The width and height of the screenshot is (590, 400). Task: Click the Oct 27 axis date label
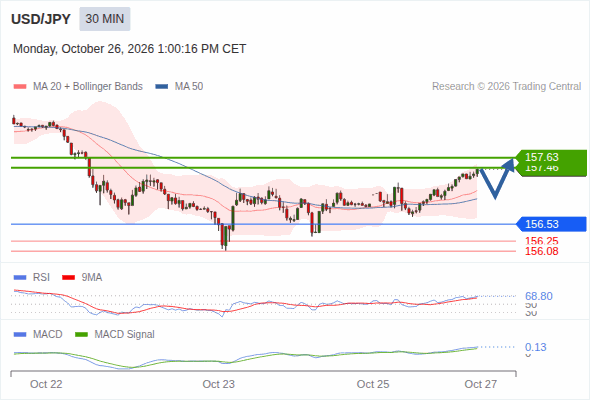point(481,384)
